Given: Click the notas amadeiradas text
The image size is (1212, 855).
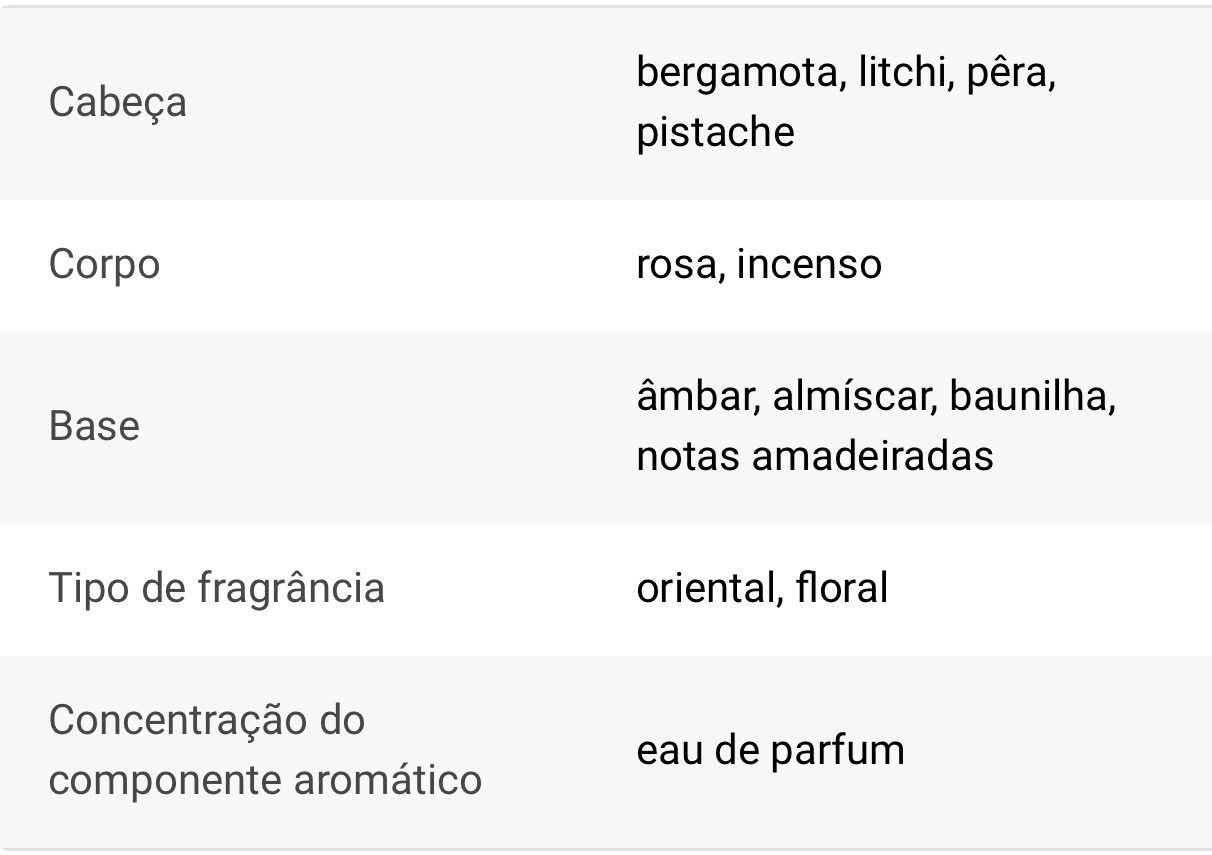Looking at the screenshot, I should tap(815, 456).
